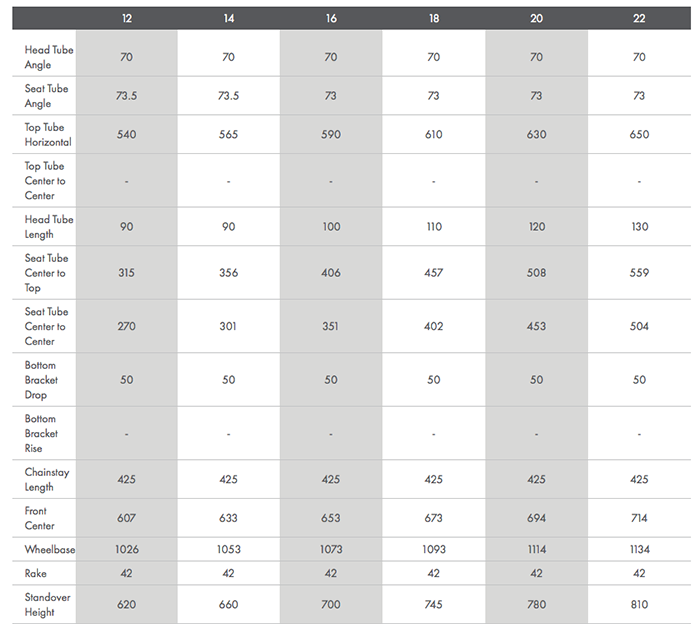Screen dimensions: 700x624
Task: Select the Head Tube Length row label
Action: click(49, 226)
